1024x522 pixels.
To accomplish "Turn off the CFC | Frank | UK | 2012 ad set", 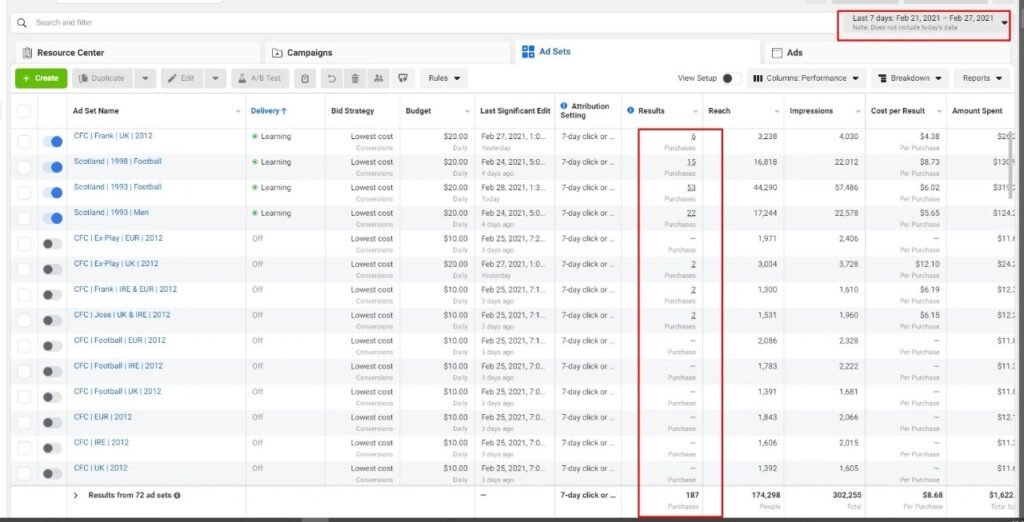I will point(53,142).
